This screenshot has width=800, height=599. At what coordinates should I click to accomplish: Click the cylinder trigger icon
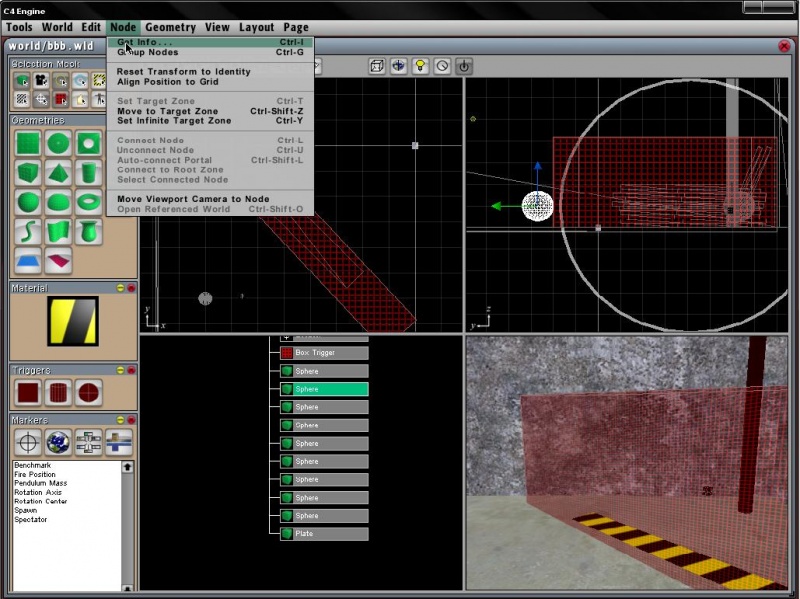[59, 391]
